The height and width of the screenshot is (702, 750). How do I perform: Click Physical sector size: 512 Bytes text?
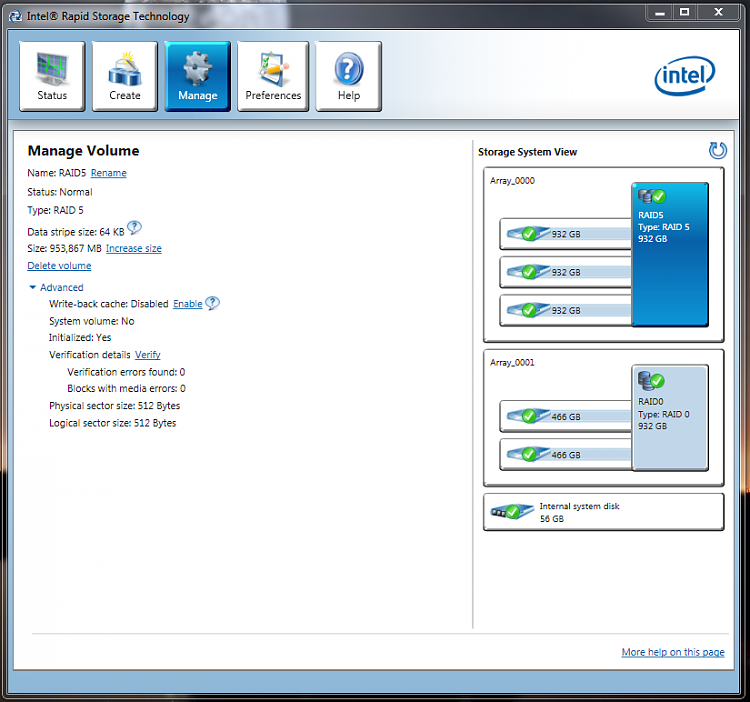(x=114, y=406)
